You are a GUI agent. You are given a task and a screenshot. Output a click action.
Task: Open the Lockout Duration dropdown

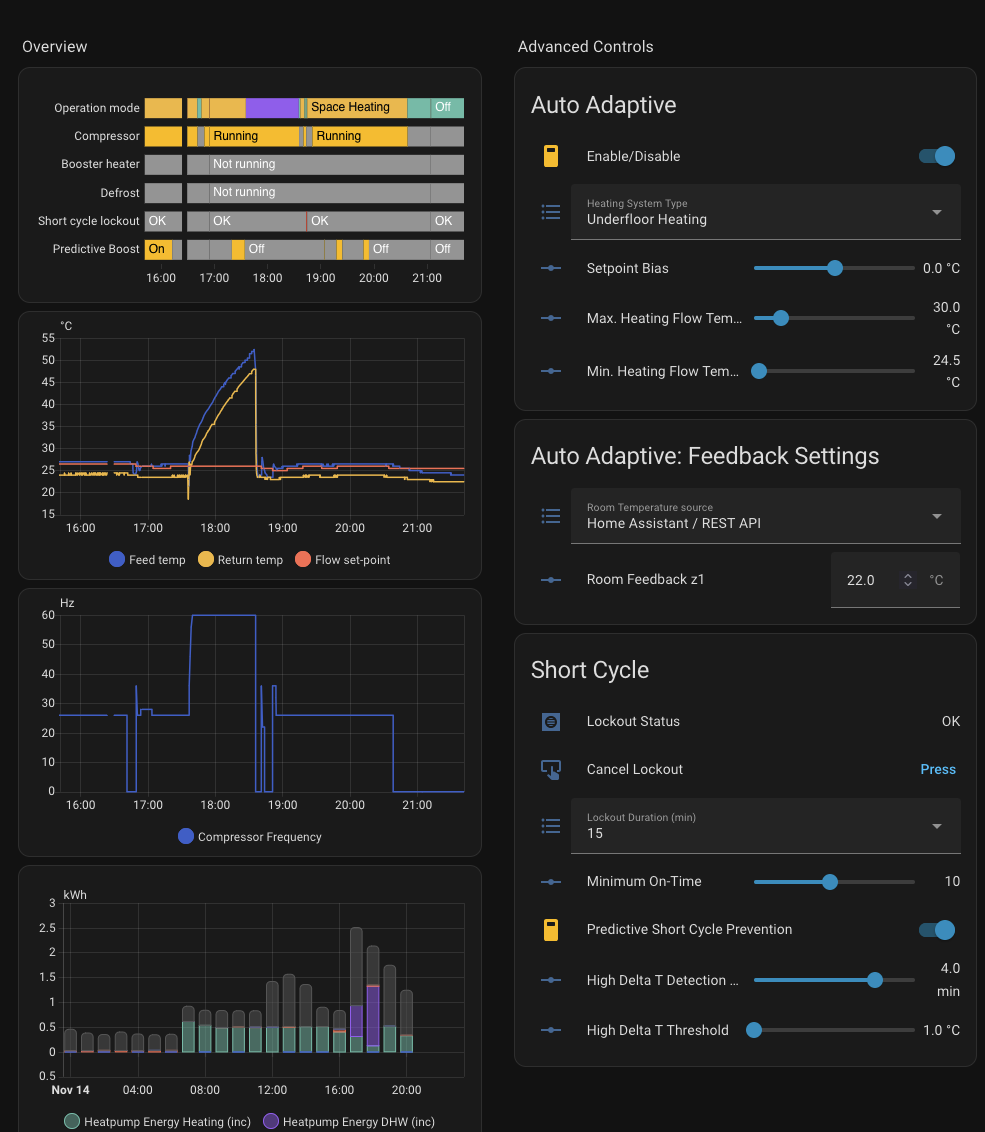pyautogui.click(x=765, y=826)
